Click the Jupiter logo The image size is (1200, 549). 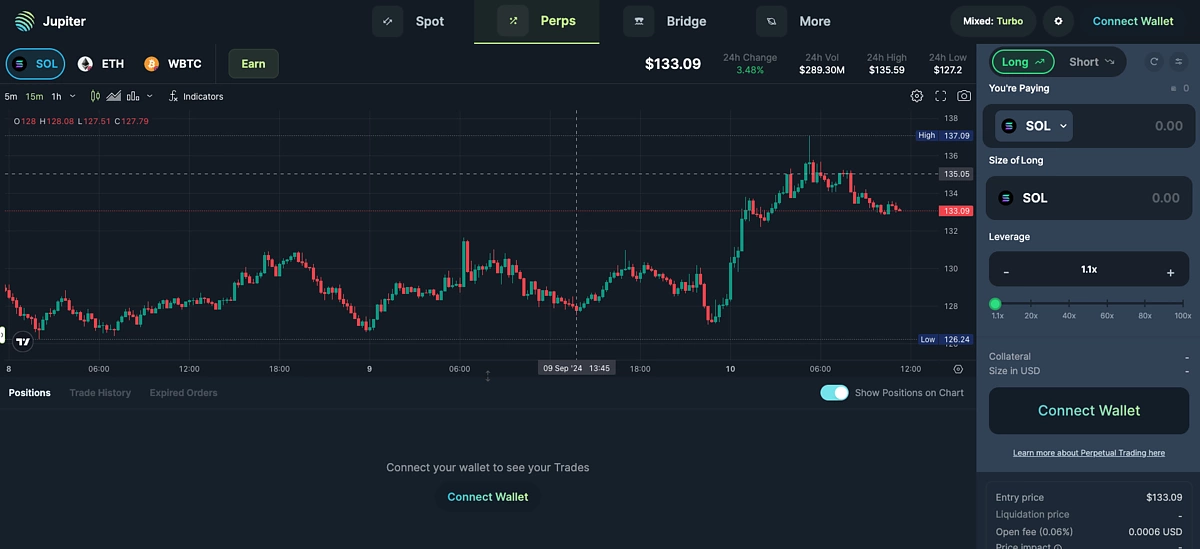[50, 20]
